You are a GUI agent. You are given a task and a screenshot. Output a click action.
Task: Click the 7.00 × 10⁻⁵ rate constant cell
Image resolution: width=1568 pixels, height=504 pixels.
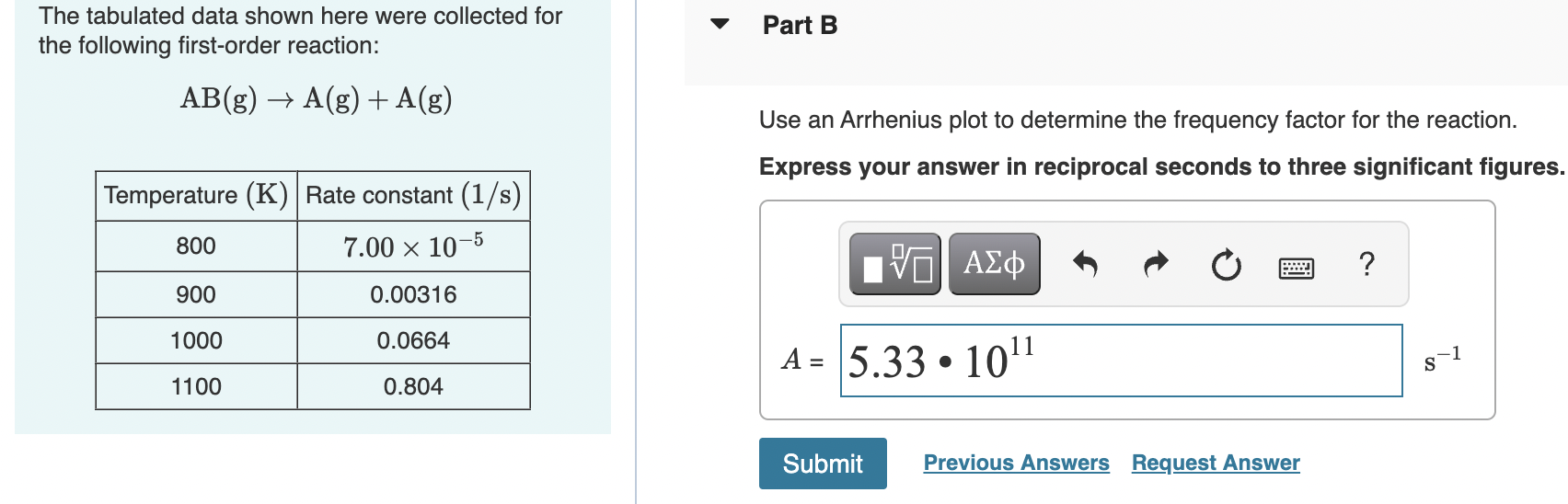[x=413, y=246]
